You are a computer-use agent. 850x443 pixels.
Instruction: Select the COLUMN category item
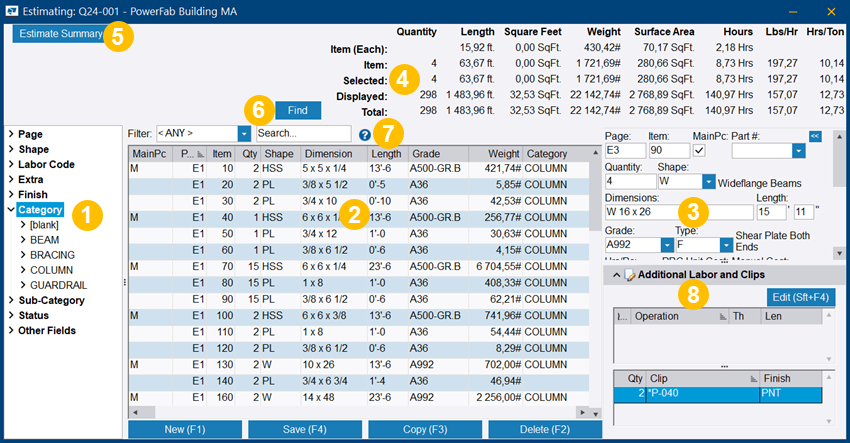tap(51, 270)
